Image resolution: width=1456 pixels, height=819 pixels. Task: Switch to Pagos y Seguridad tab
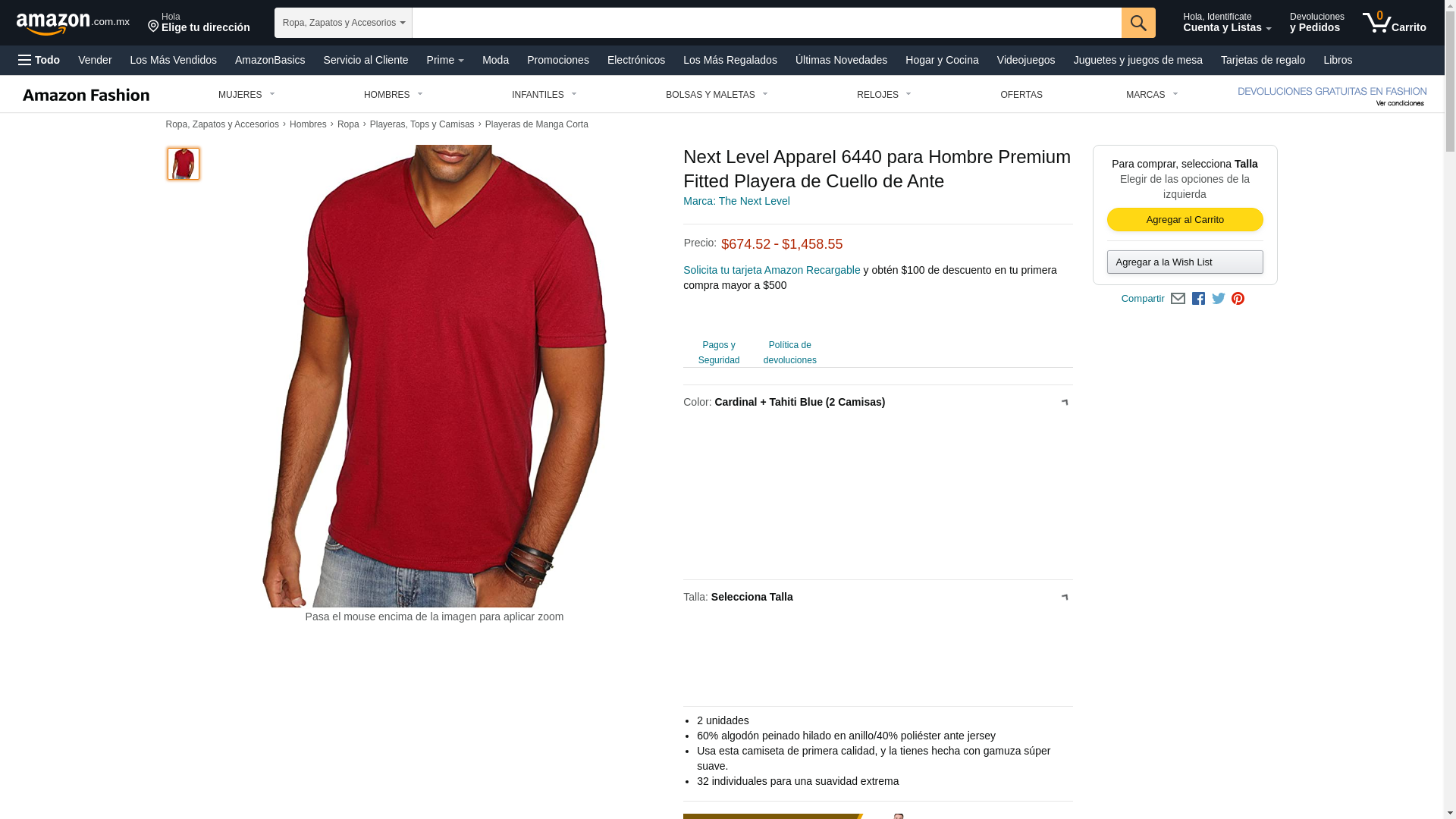coord(718,353)
